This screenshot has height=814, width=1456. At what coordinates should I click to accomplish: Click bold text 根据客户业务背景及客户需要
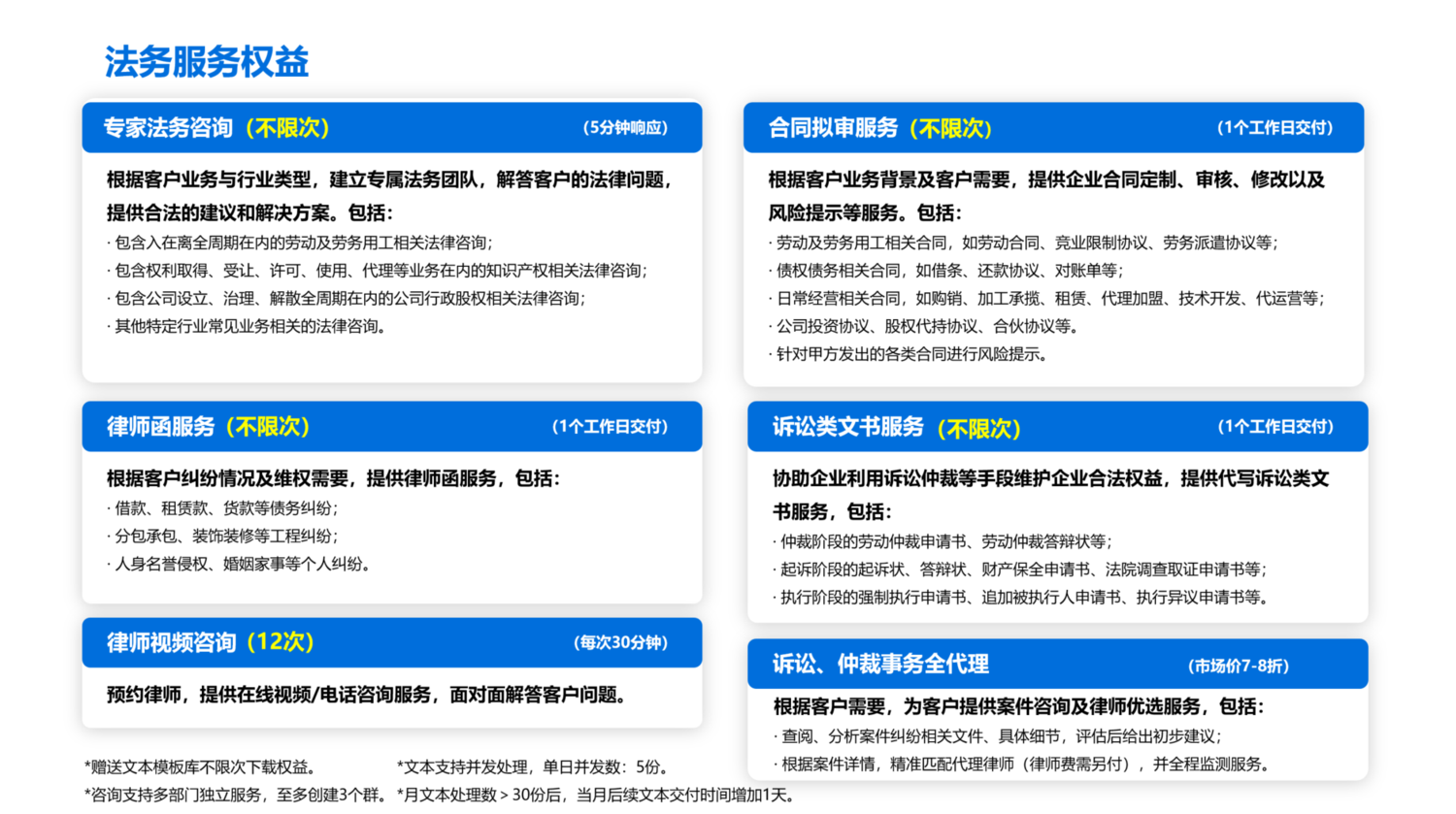[x=1046, y=196]
